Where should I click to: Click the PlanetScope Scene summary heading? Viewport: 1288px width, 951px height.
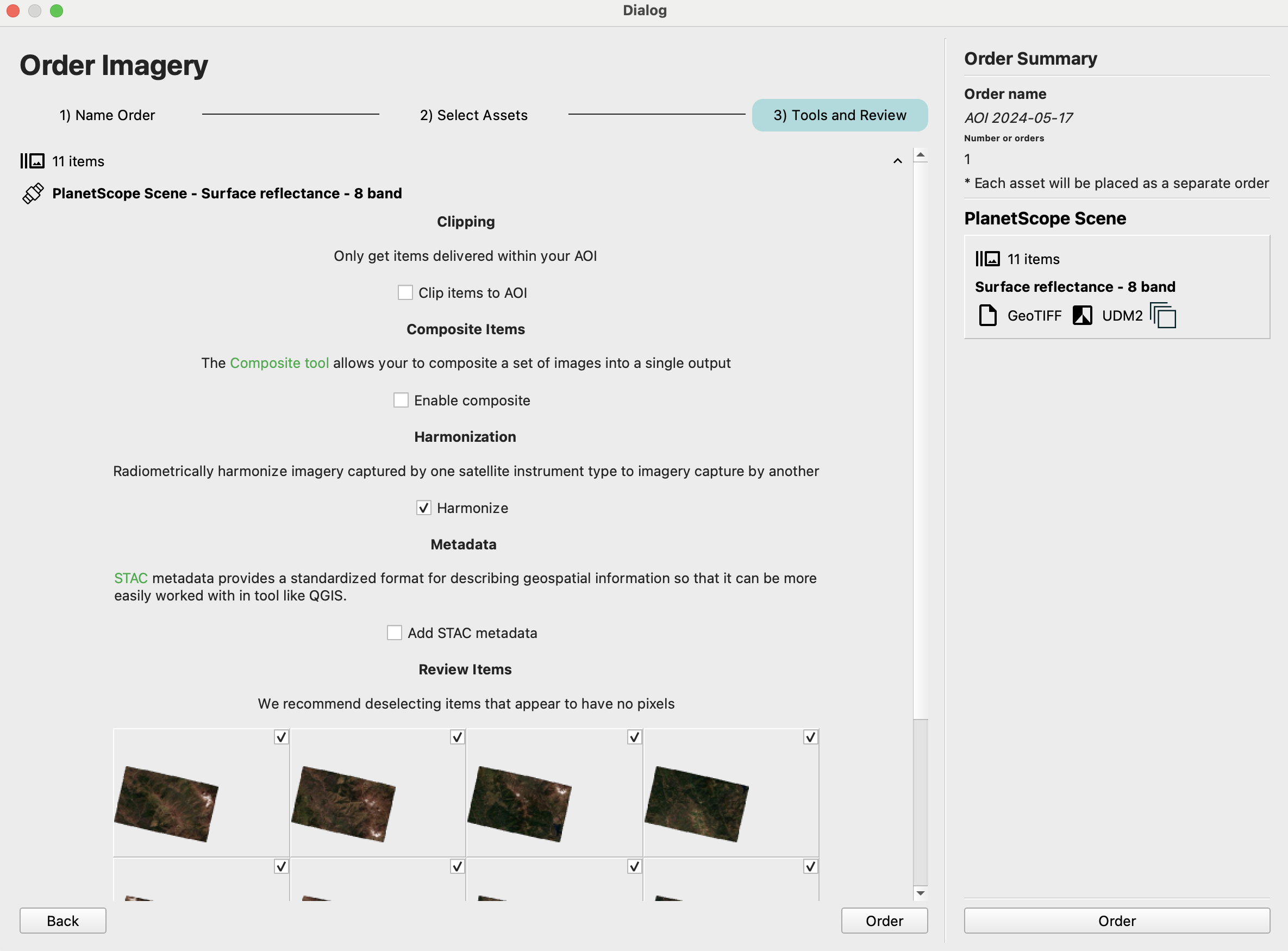point(1045,218)
